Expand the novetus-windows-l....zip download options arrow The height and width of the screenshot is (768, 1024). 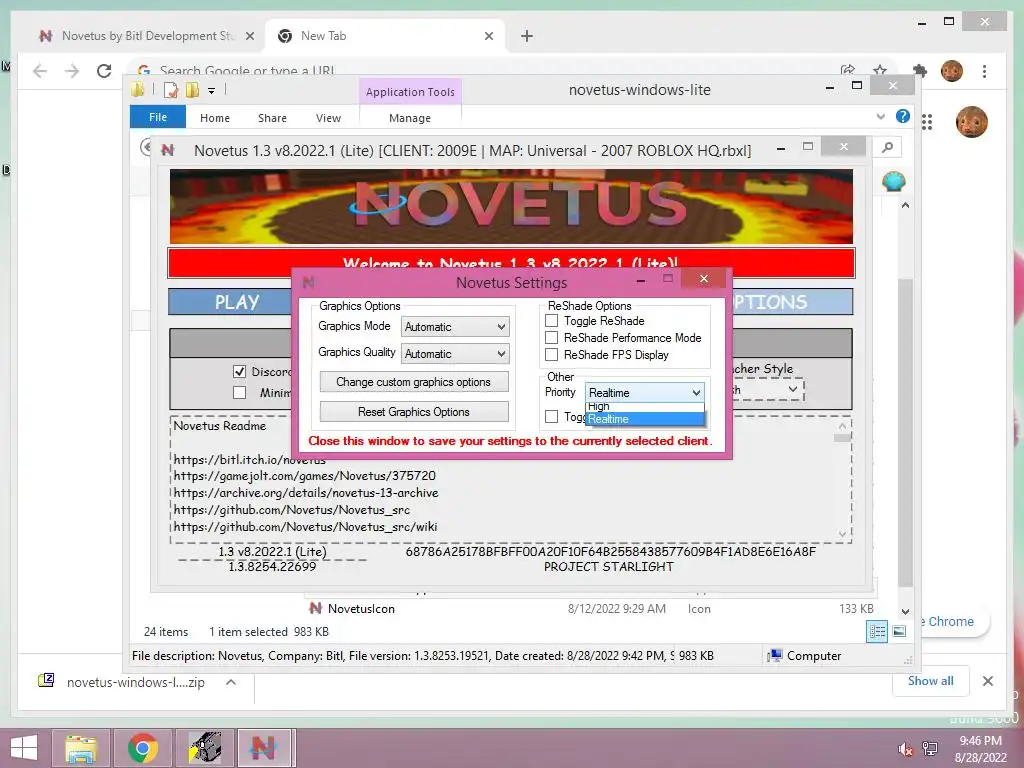point(231,682)
